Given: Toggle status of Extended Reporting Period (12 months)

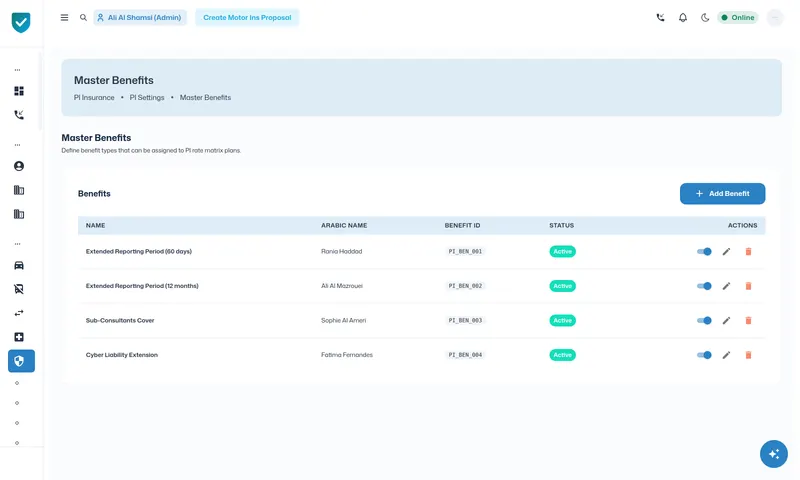Looking at the screenshot, I should click(704, 286).
